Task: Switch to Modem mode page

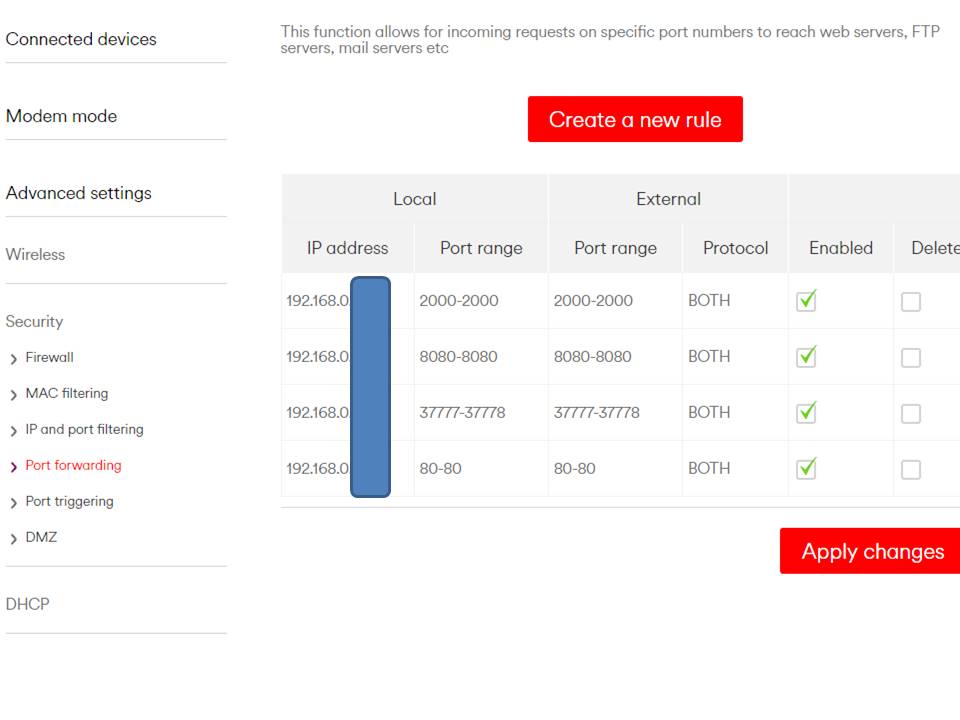Action: 61,116
